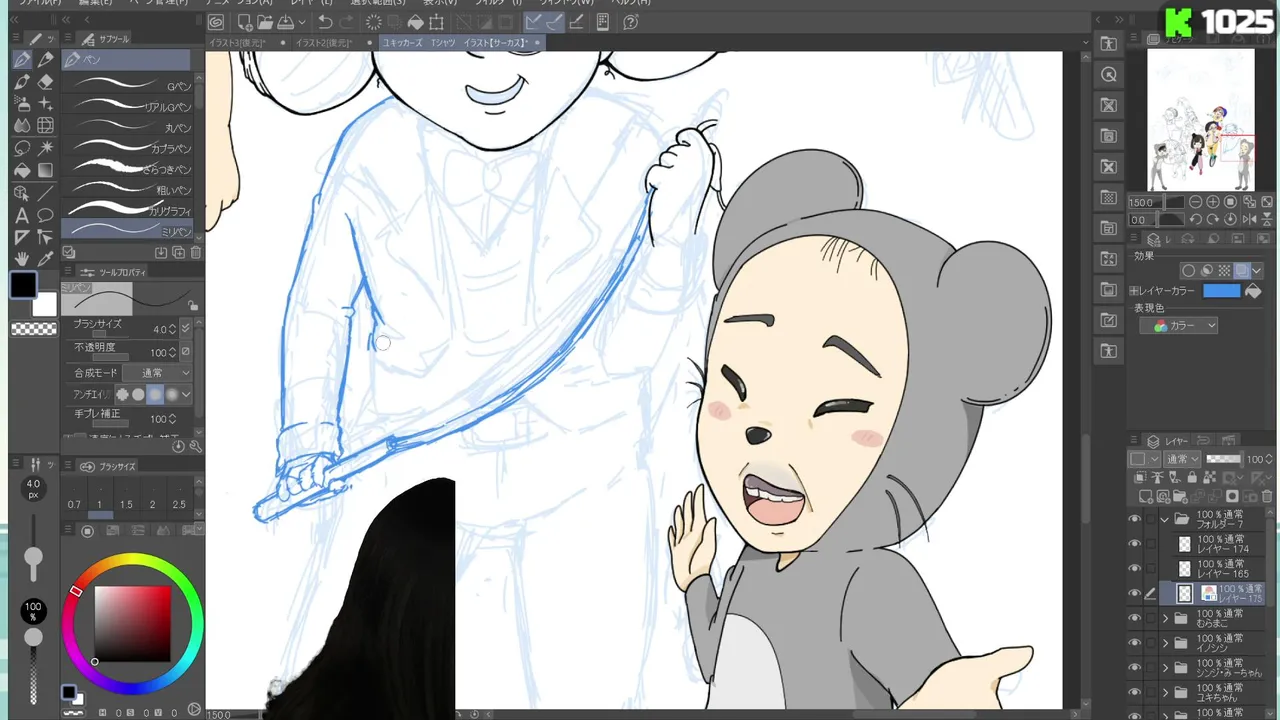Viewport: 1280px width, 720px height.
Task: Open Clip Studio launcher icon in command bar
Action: 216,22
